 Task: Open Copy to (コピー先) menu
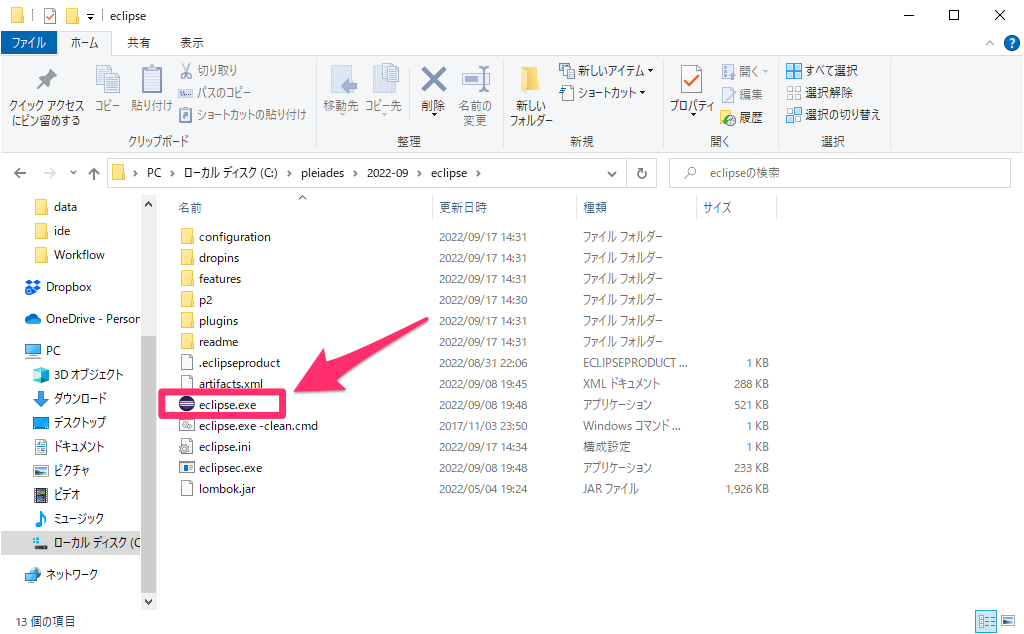[383, 89]
